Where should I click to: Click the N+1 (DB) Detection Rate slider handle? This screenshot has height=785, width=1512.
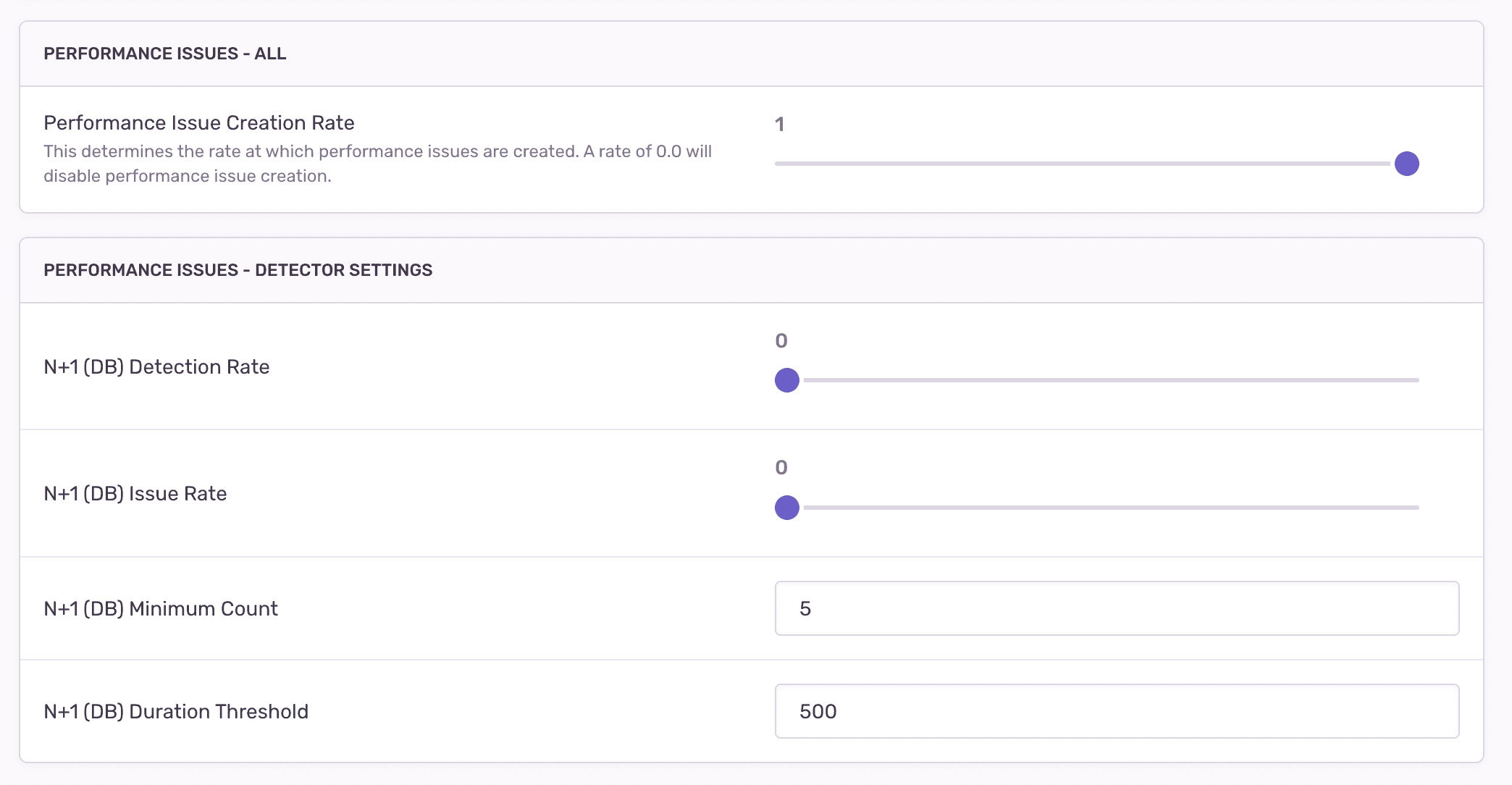(x=787, y=379)
